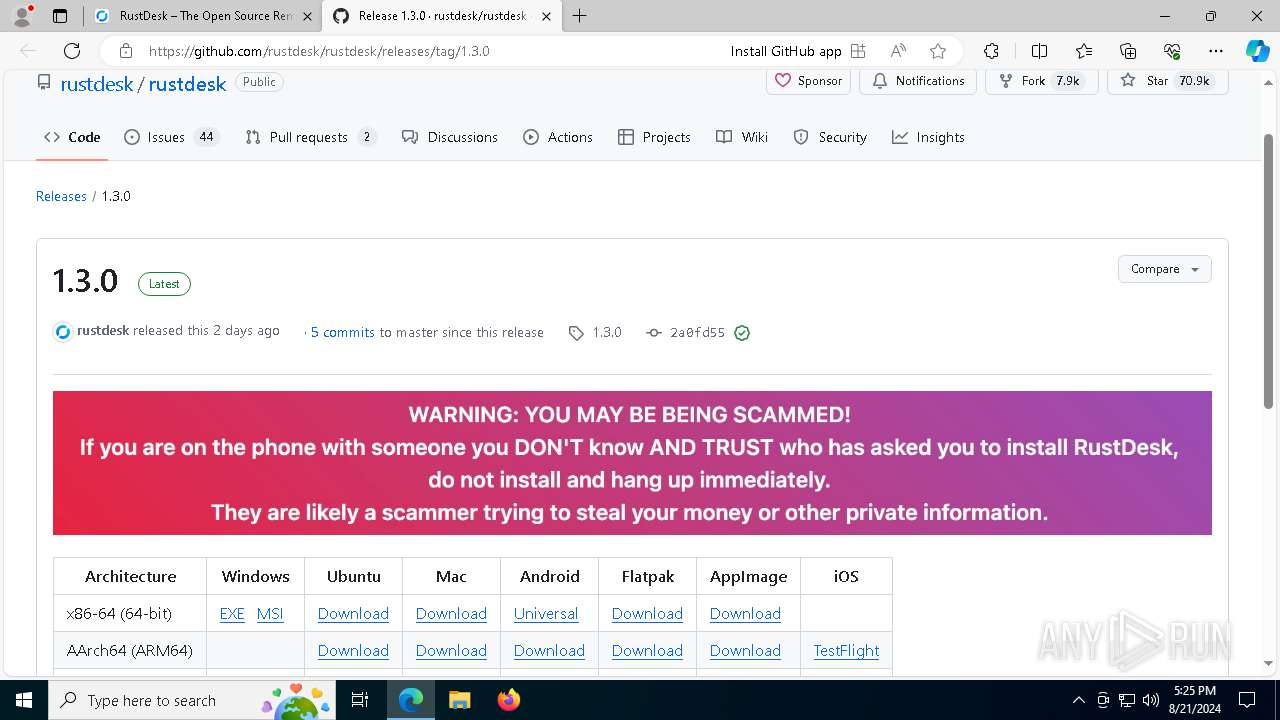Open the iOS TestFlight link
This screenshot has width=1280, height=720.
click(846, 651)
